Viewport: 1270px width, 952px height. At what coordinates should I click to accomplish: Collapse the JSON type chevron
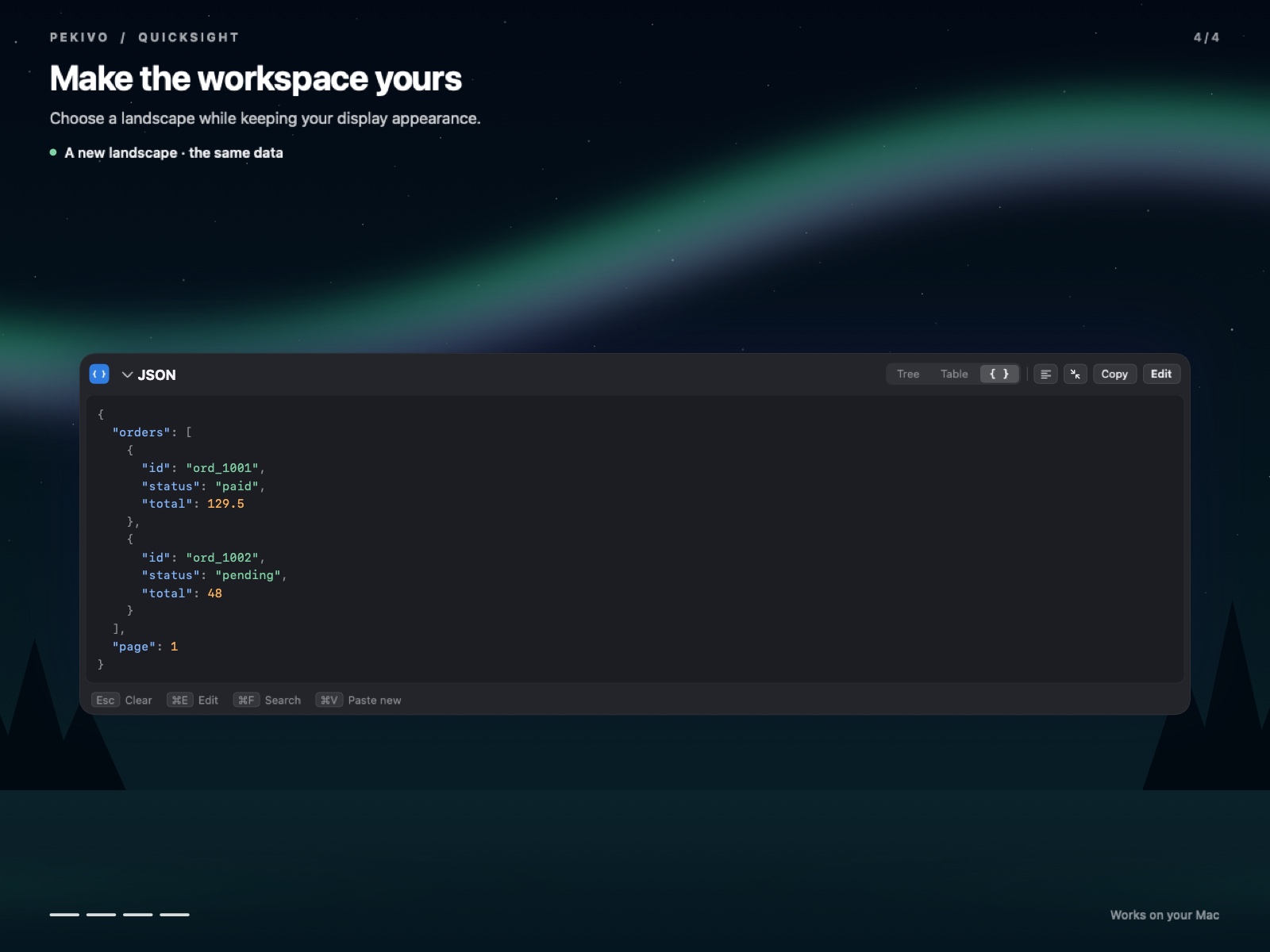click(x=127, y=374)
